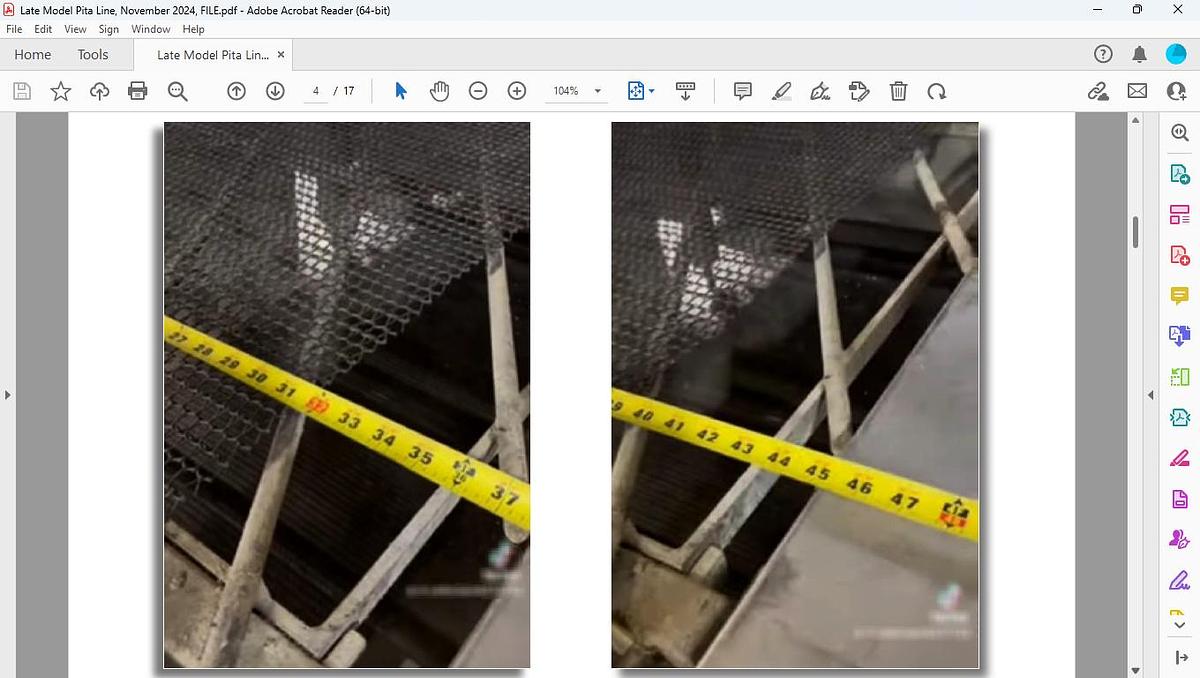The height and width of the screenshot is (678, 1200).
Task: Switch to the Tools tab
Action: click(x=93, y=54)
